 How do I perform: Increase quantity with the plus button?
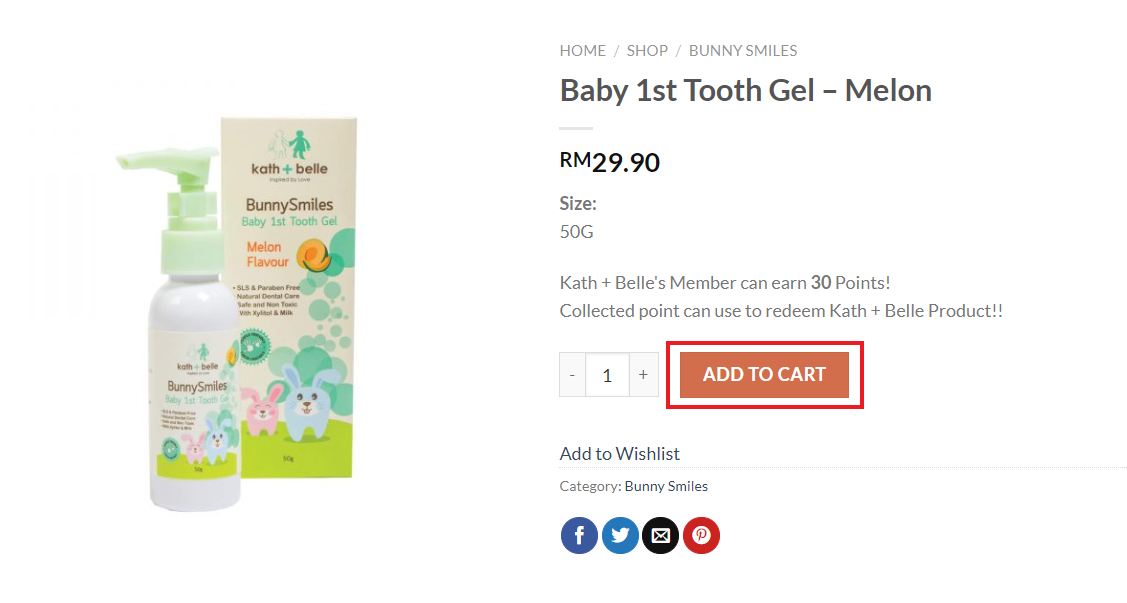click(643, 375)
